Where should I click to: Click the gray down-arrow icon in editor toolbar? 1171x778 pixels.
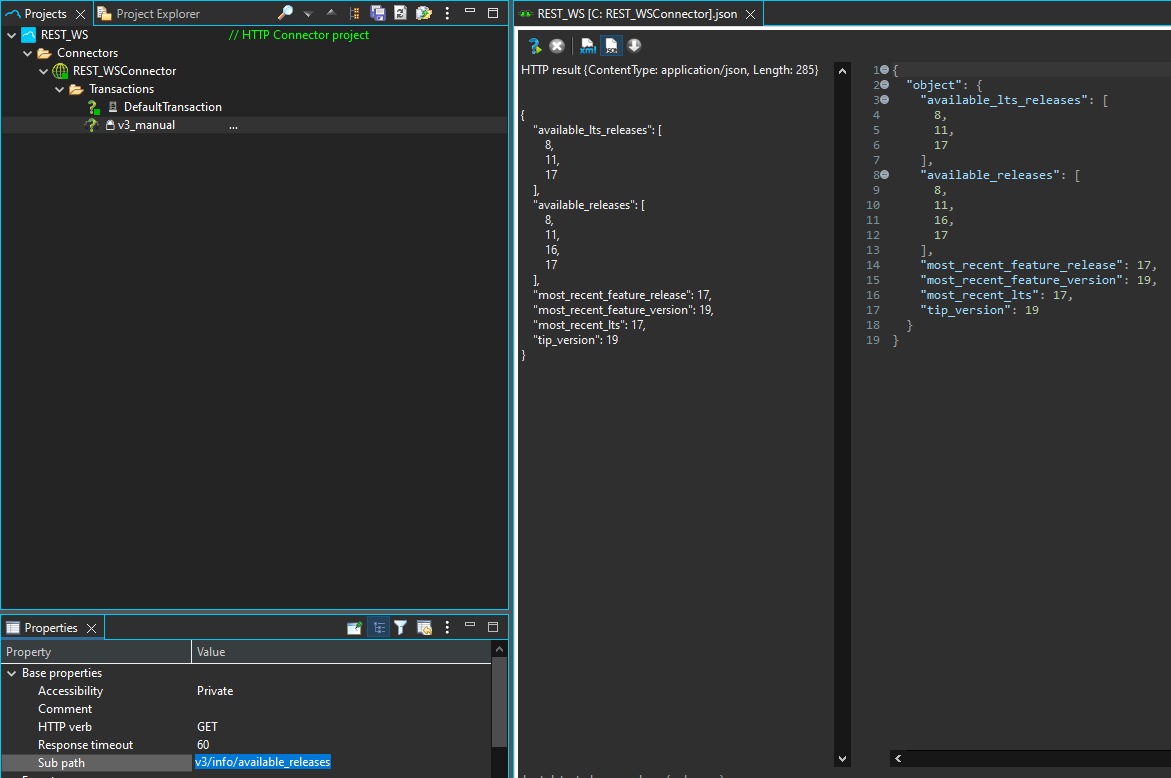(634, 46)
